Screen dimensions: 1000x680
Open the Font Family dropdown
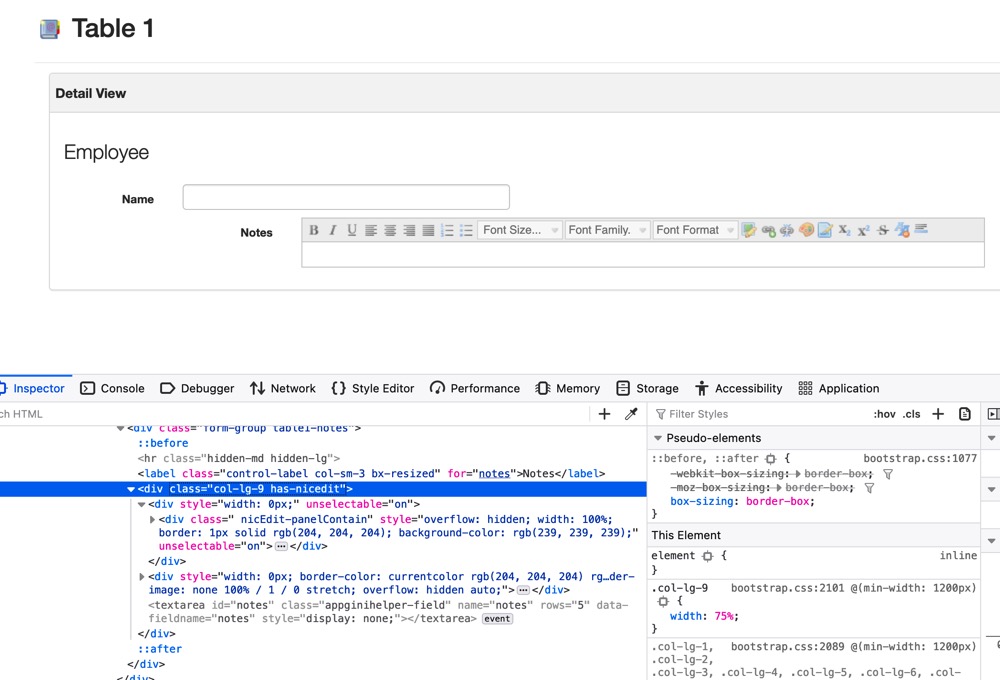[607, 230]
